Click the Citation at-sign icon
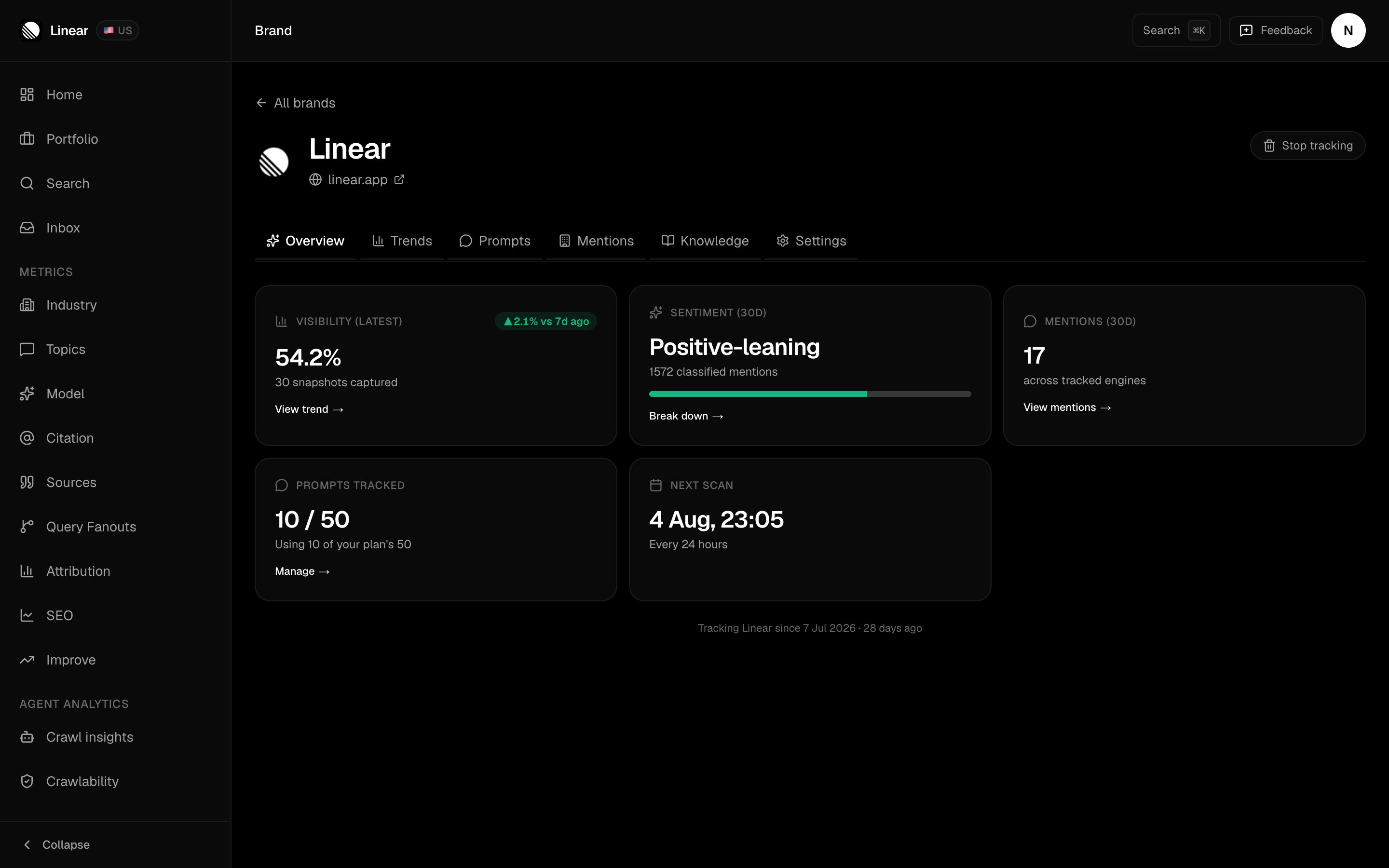Image resolution: width=1389 pixels, height=868 pixels. tap(27, 438)
